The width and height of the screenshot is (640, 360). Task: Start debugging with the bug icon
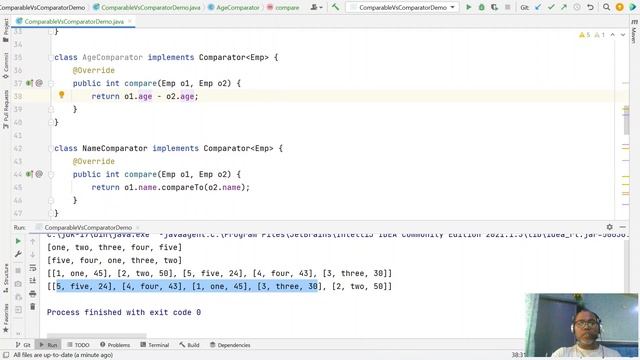482,7
